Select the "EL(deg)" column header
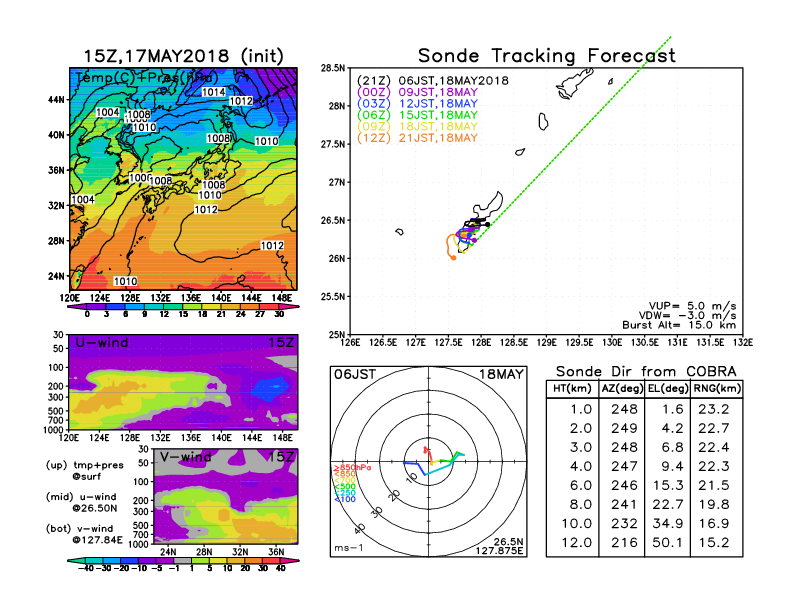Image resolution: width=792 pixels, height=612 pixels. click(668, 388)
